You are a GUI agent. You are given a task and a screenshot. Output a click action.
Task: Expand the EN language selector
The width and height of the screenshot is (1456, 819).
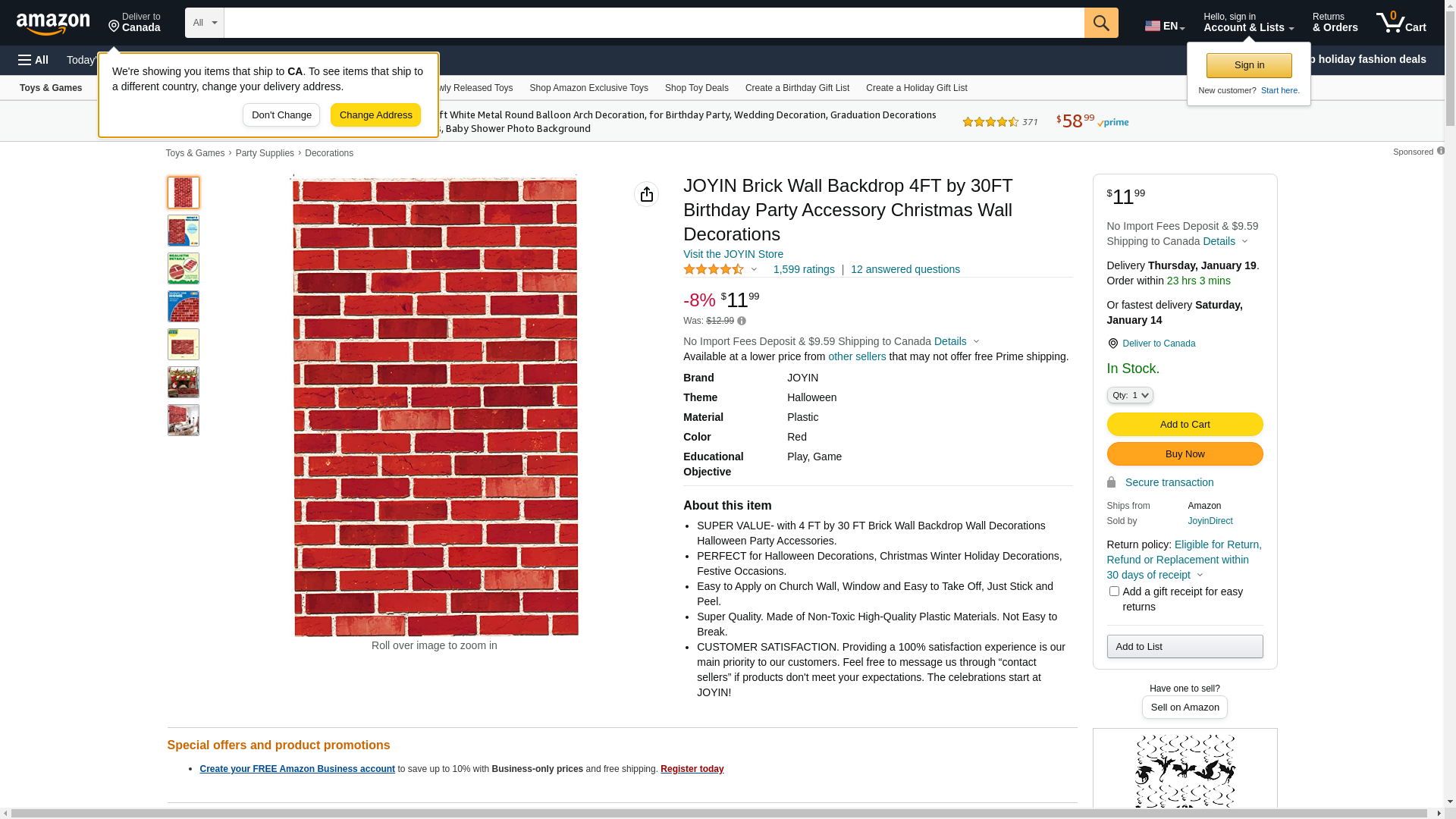coord(1164,26)
